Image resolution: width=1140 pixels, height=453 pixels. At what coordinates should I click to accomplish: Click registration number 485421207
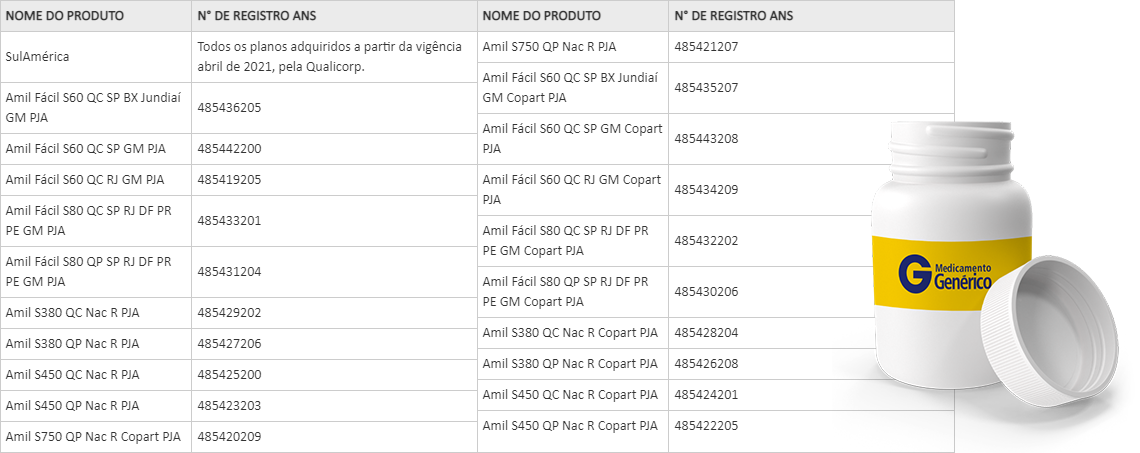(706, 47)
